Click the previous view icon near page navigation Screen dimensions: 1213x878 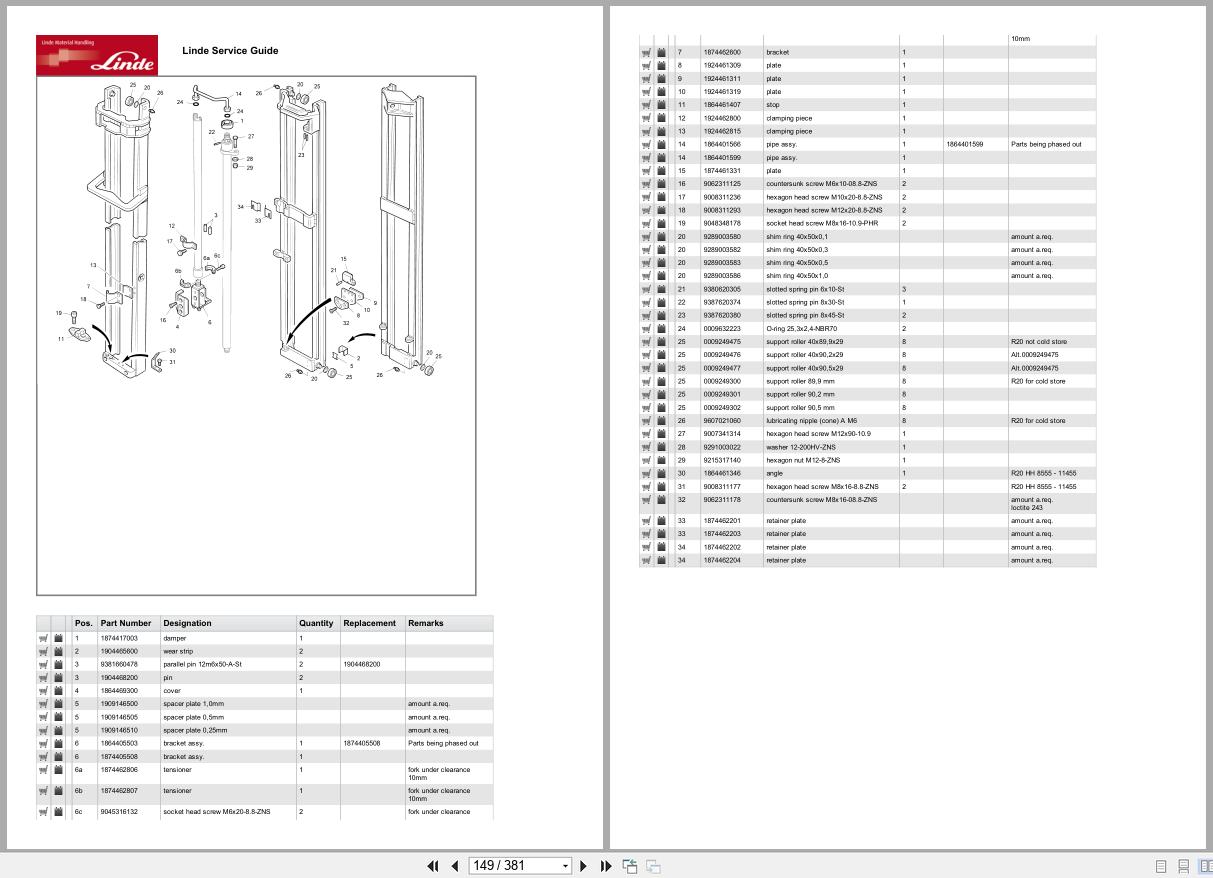630,866
